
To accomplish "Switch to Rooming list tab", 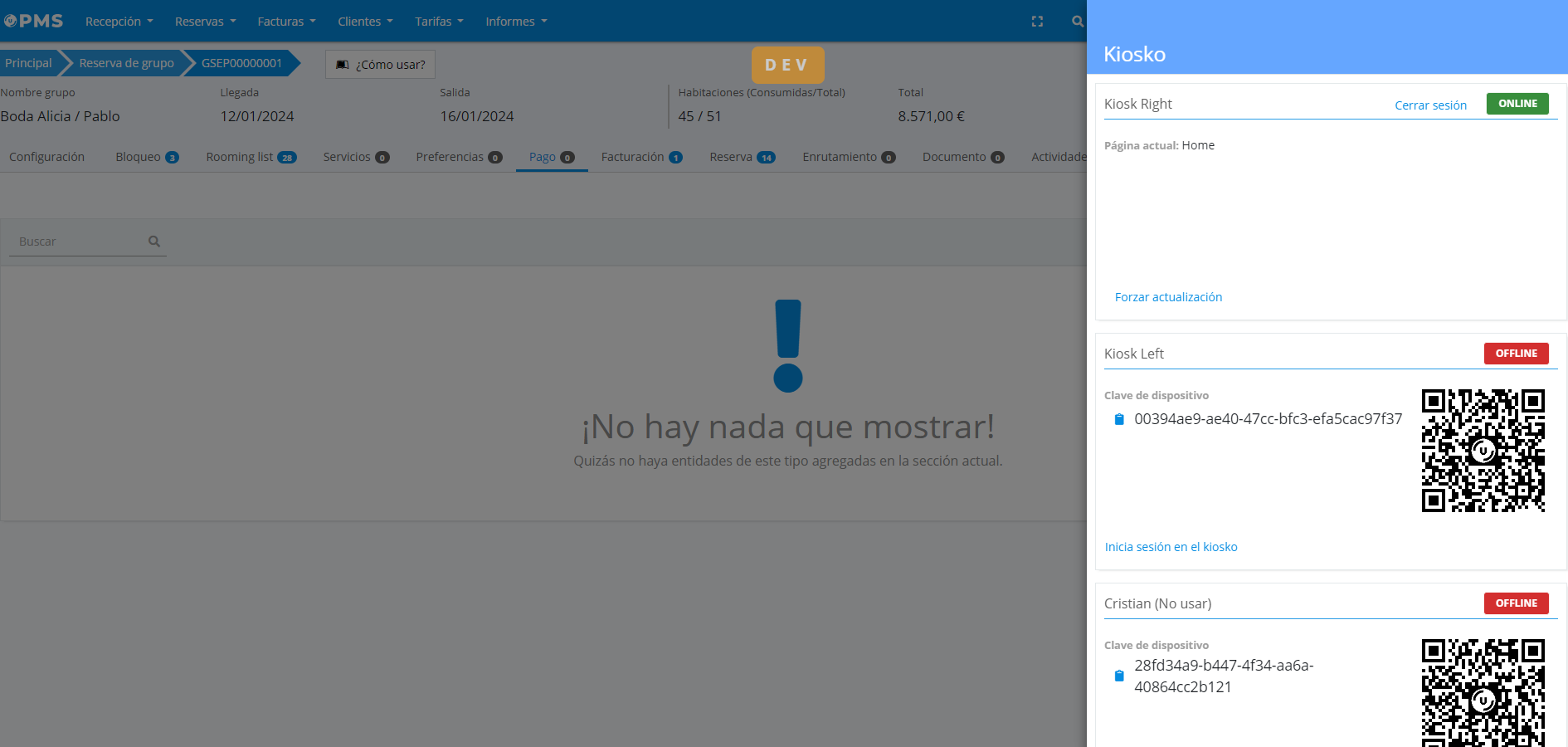I will 251,157.
